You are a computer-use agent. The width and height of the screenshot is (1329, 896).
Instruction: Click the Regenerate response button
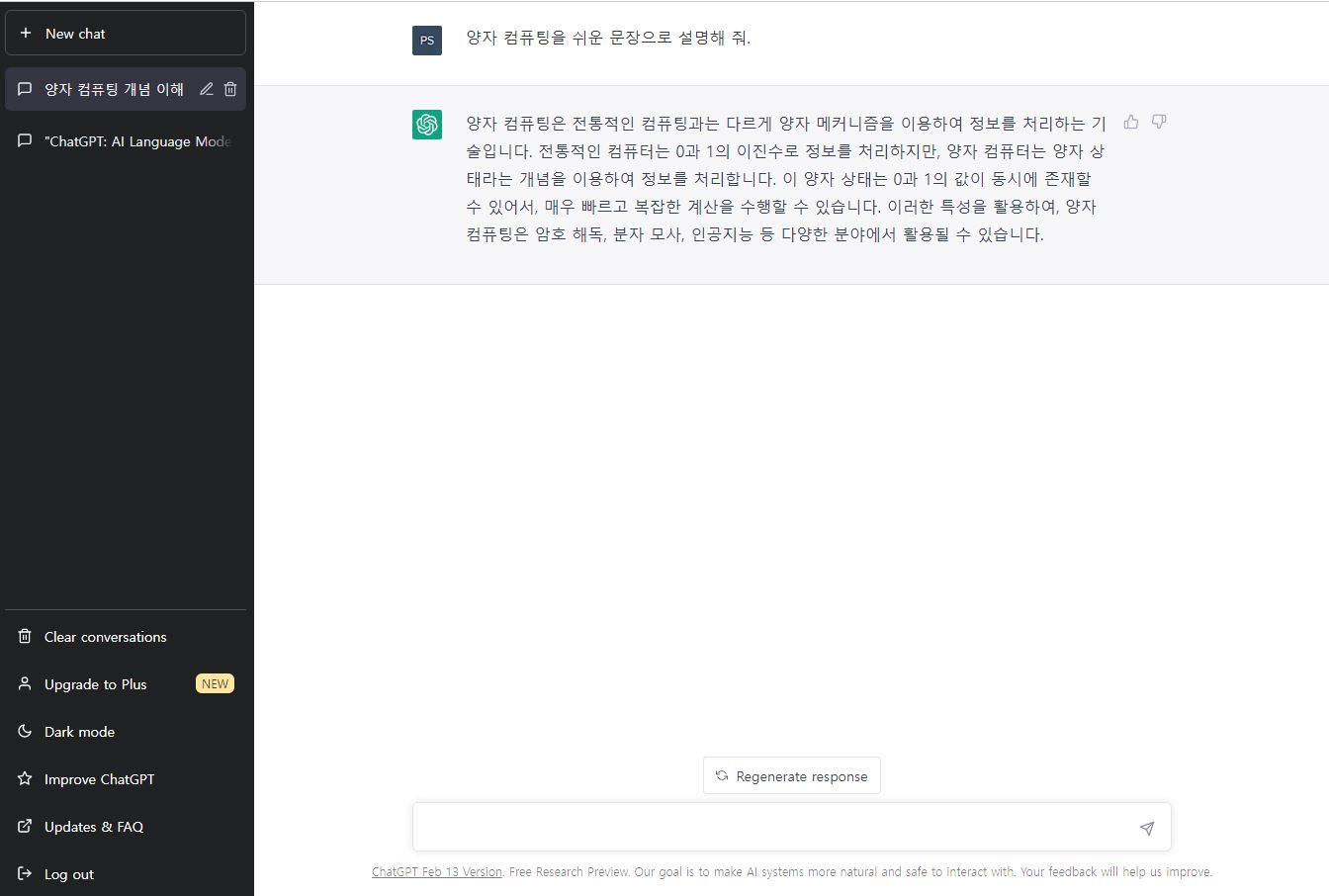tap(791, 775)
